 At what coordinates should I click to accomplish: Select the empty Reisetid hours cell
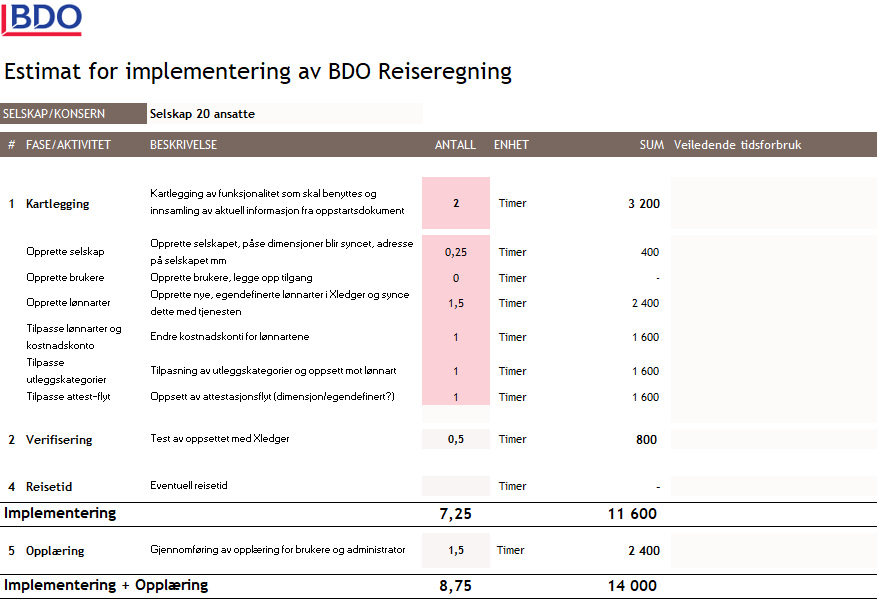456,486
